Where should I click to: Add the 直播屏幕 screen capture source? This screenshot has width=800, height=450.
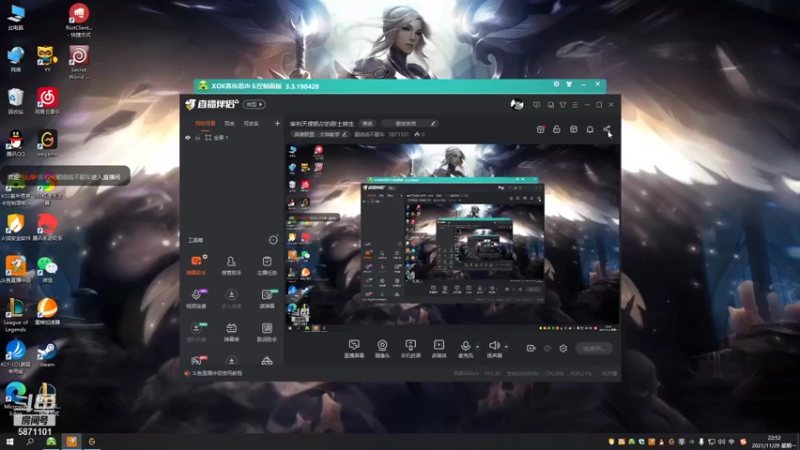tap(354, 348)
